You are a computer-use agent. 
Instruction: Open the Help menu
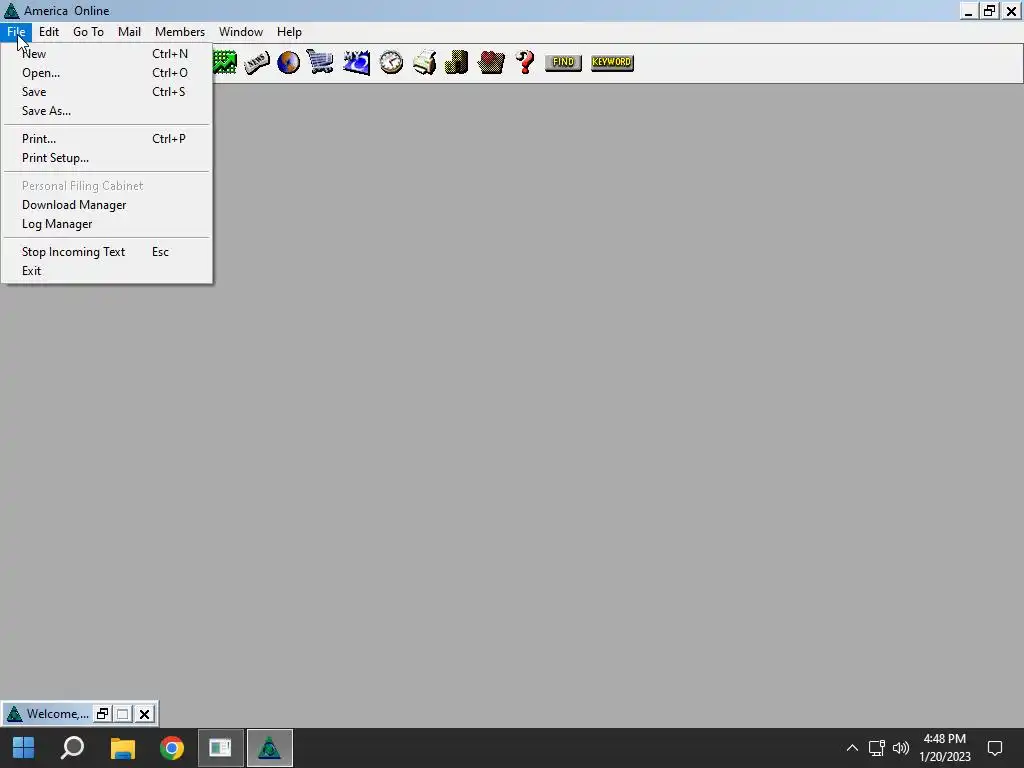coord(289,31)
